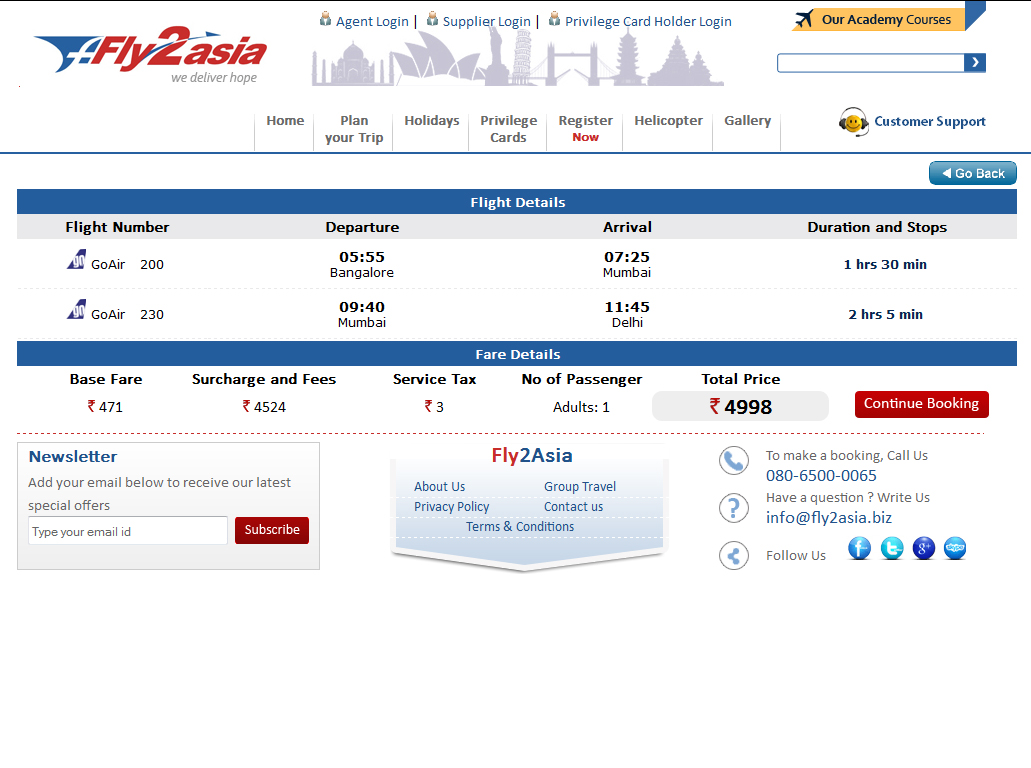Open the Plan your Trip menu

pyautogui.click(x=354, y=129)
